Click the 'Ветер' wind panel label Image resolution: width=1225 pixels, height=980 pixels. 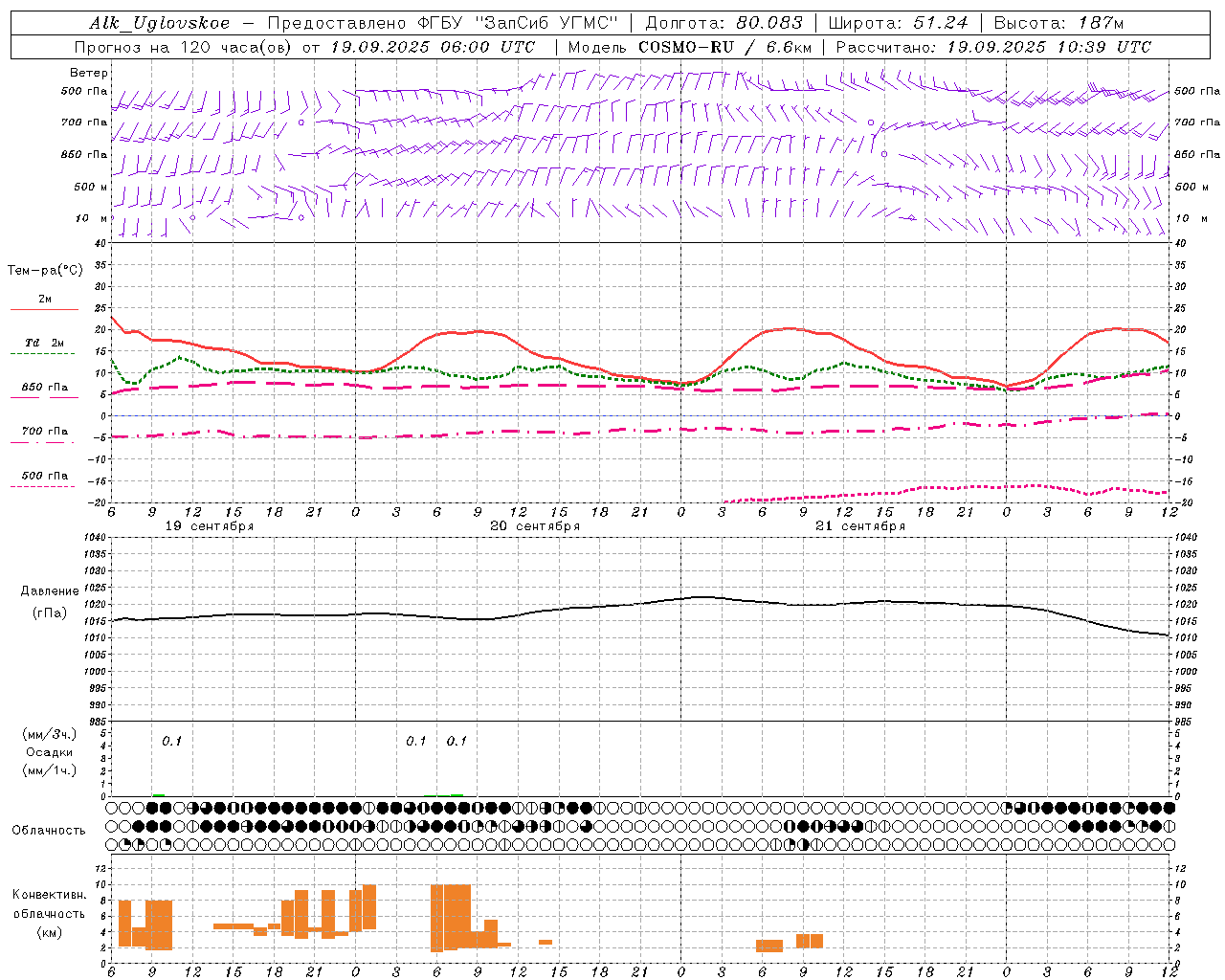pyautogui.click(x=89, y=73)
